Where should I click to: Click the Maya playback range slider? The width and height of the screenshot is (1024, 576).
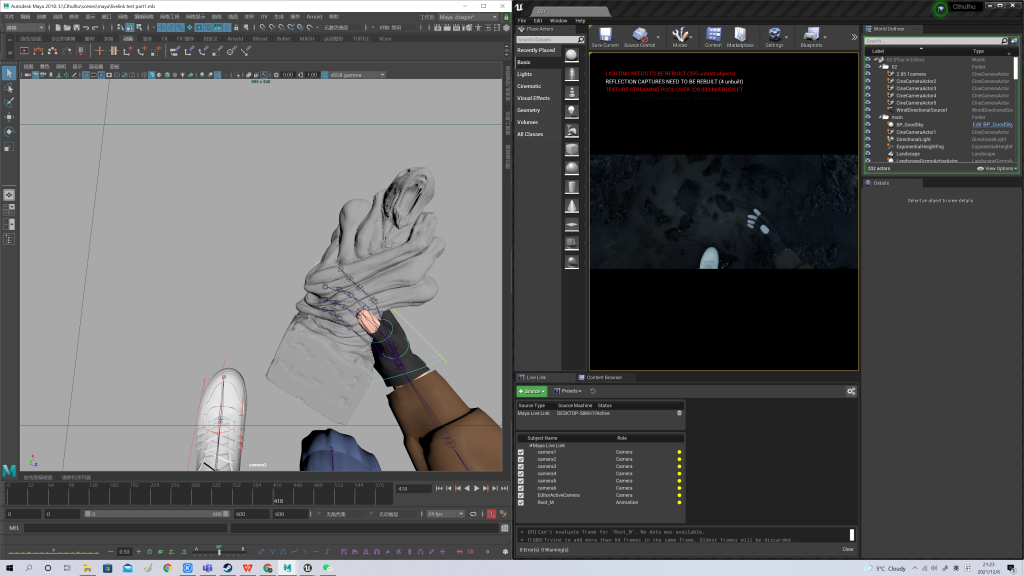click(157, 514)
